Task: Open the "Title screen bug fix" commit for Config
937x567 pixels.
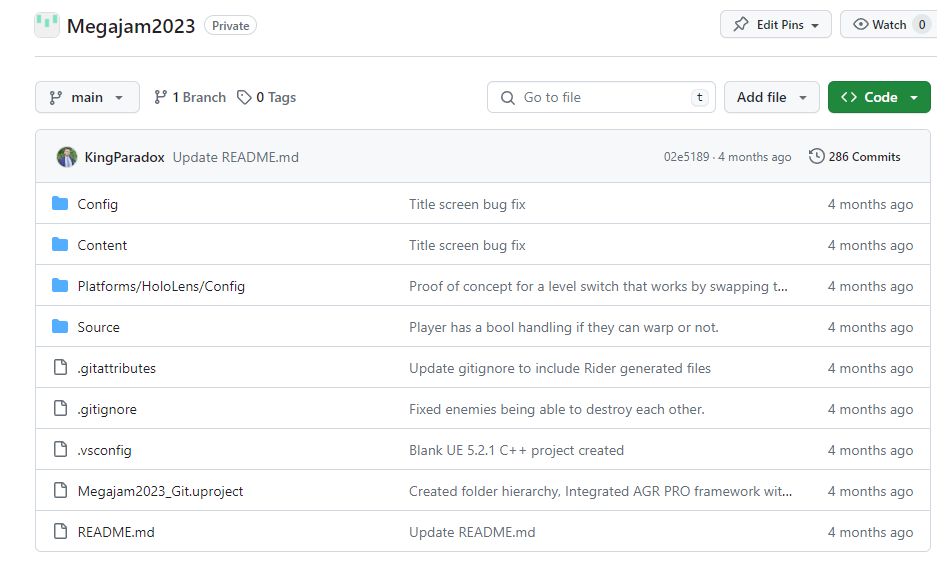Action: point(467,204)
